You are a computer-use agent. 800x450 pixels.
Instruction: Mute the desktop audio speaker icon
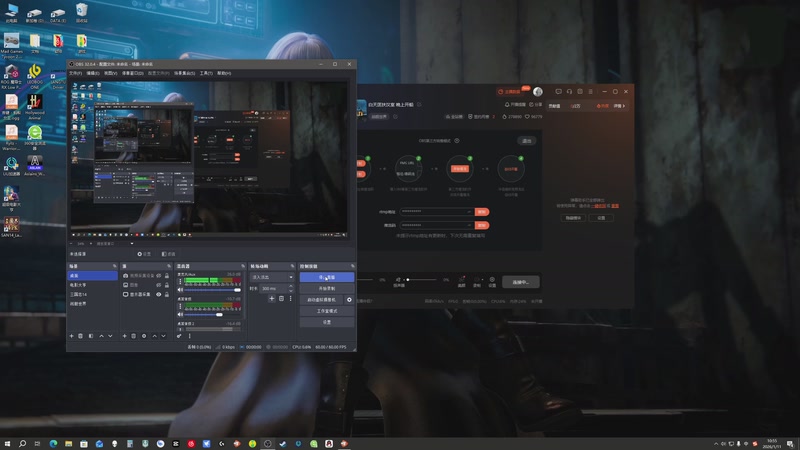(x=180, y=314)
